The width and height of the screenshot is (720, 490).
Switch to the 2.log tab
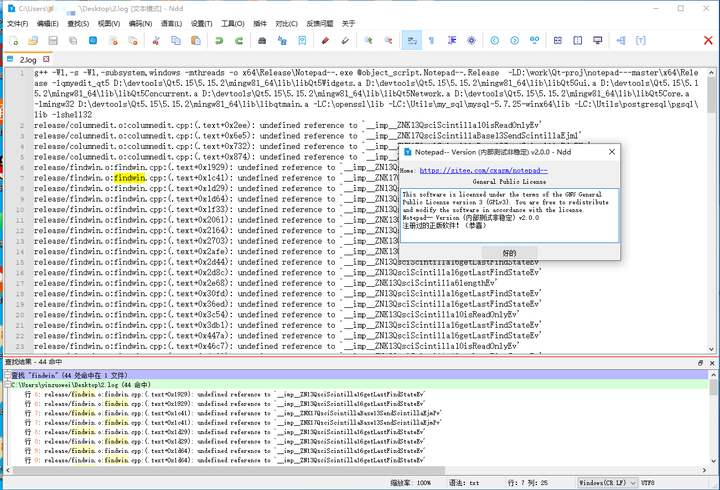pyautogui.click(x=27, y=59)
